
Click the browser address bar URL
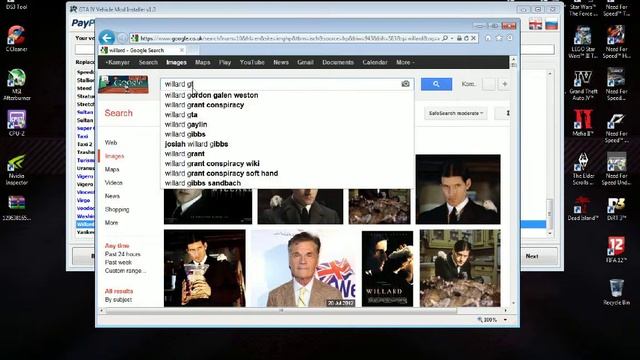[x=290, y=38]
